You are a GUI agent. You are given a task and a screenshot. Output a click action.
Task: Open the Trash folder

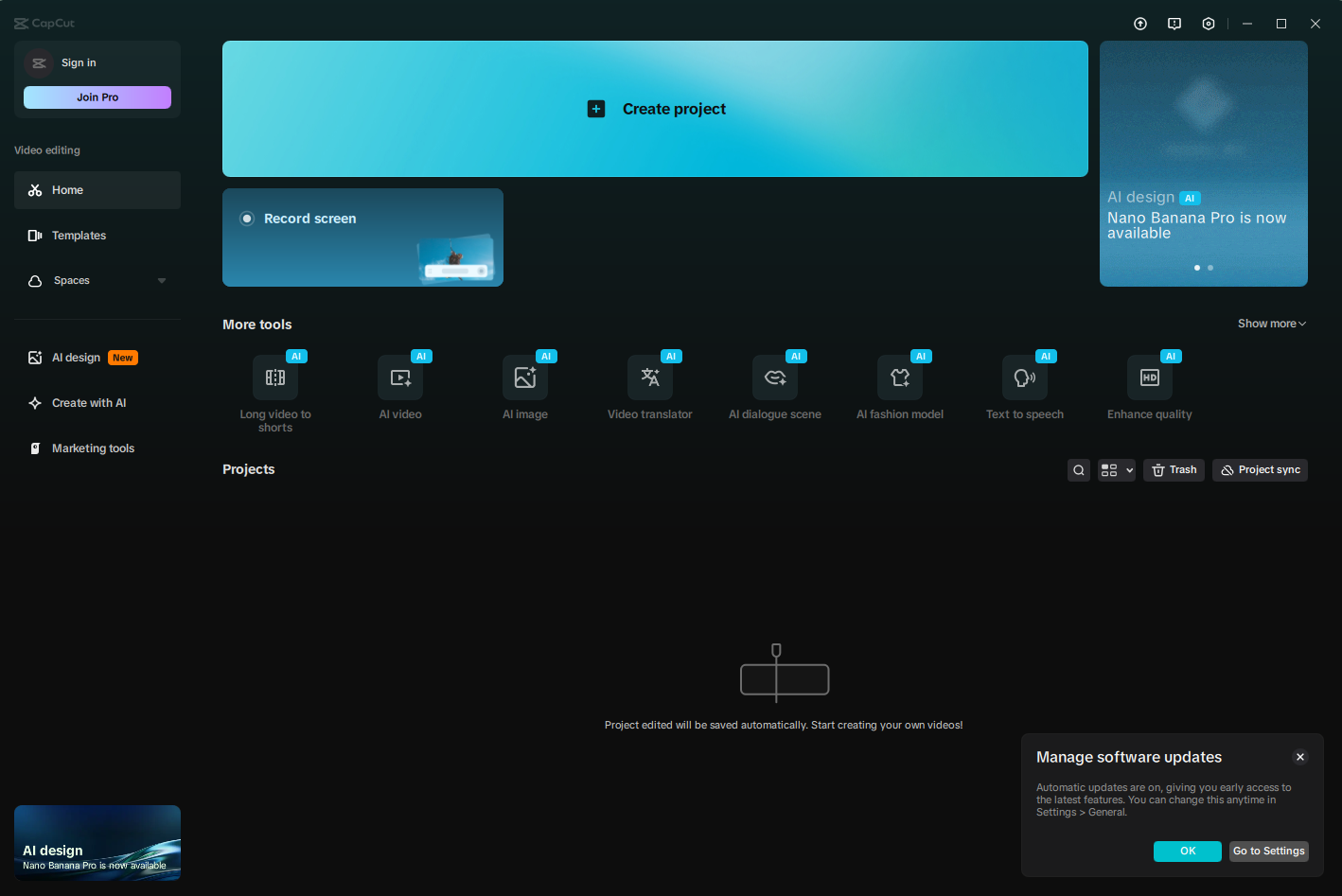point(1174,470)
